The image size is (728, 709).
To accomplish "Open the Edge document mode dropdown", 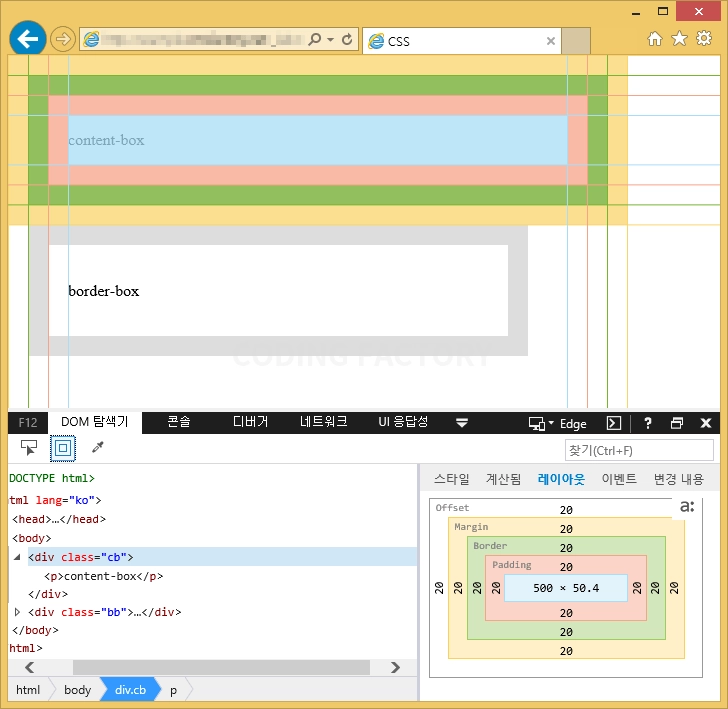I will click(558, 423).
